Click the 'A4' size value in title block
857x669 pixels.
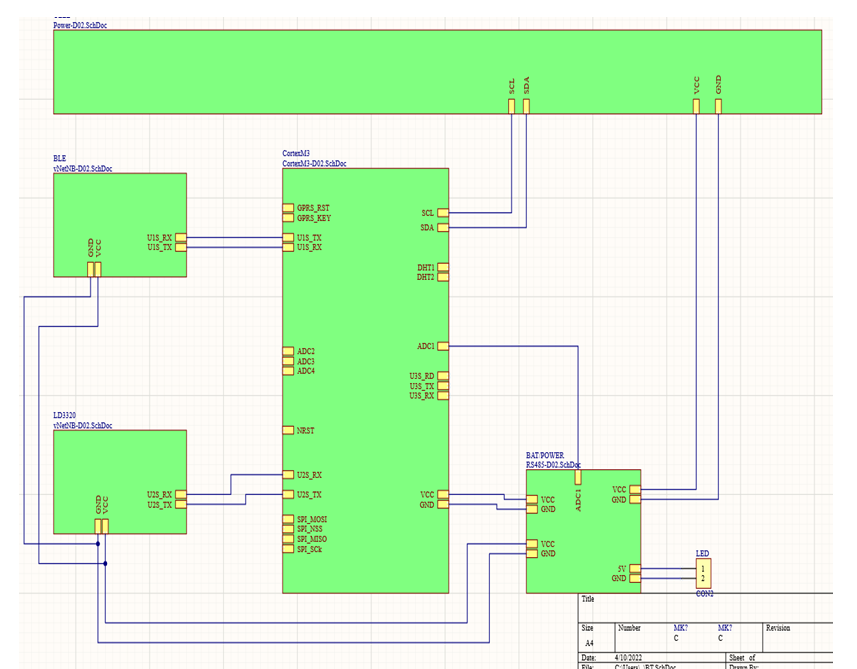[x=589, y=643]
